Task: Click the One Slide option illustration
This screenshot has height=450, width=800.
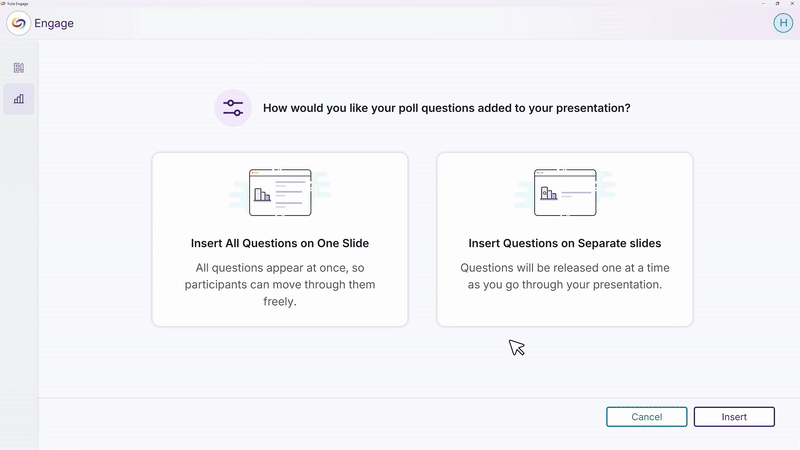Action: [280, 192]
